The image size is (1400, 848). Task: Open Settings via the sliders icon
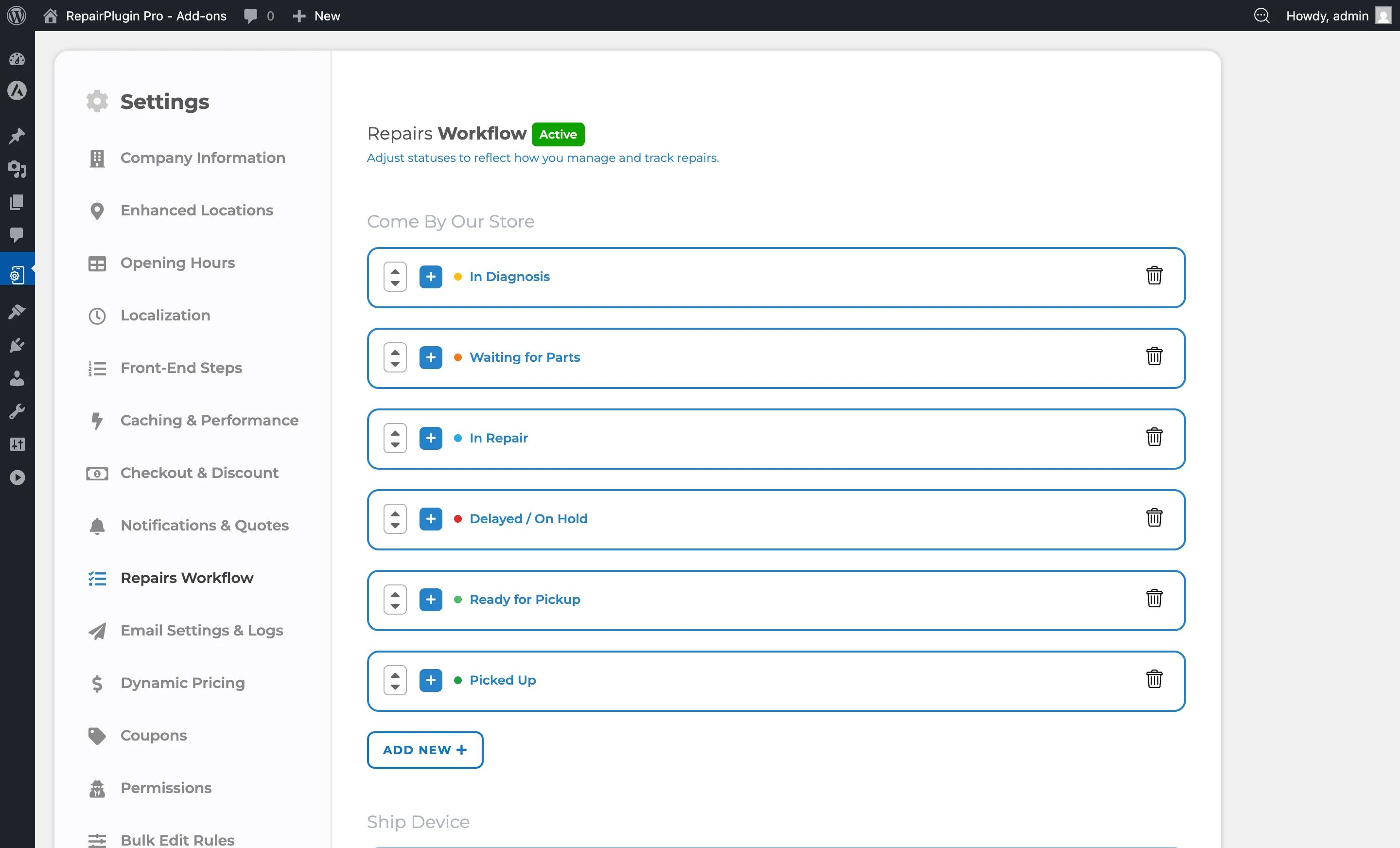pyautogui.click(x=17, y=444)
